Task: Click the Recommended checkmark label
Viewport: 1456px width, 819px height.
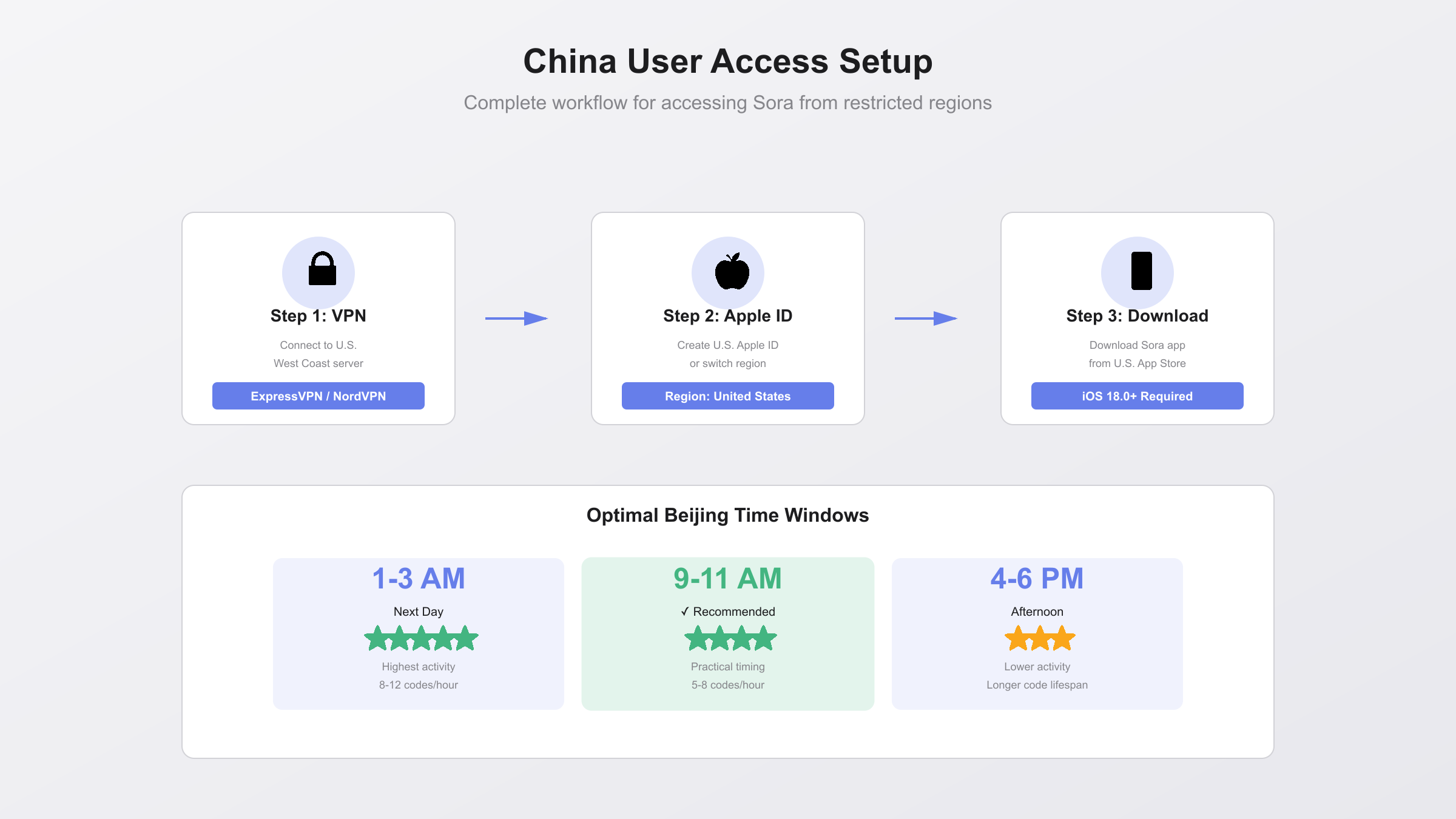Action: 727,612
